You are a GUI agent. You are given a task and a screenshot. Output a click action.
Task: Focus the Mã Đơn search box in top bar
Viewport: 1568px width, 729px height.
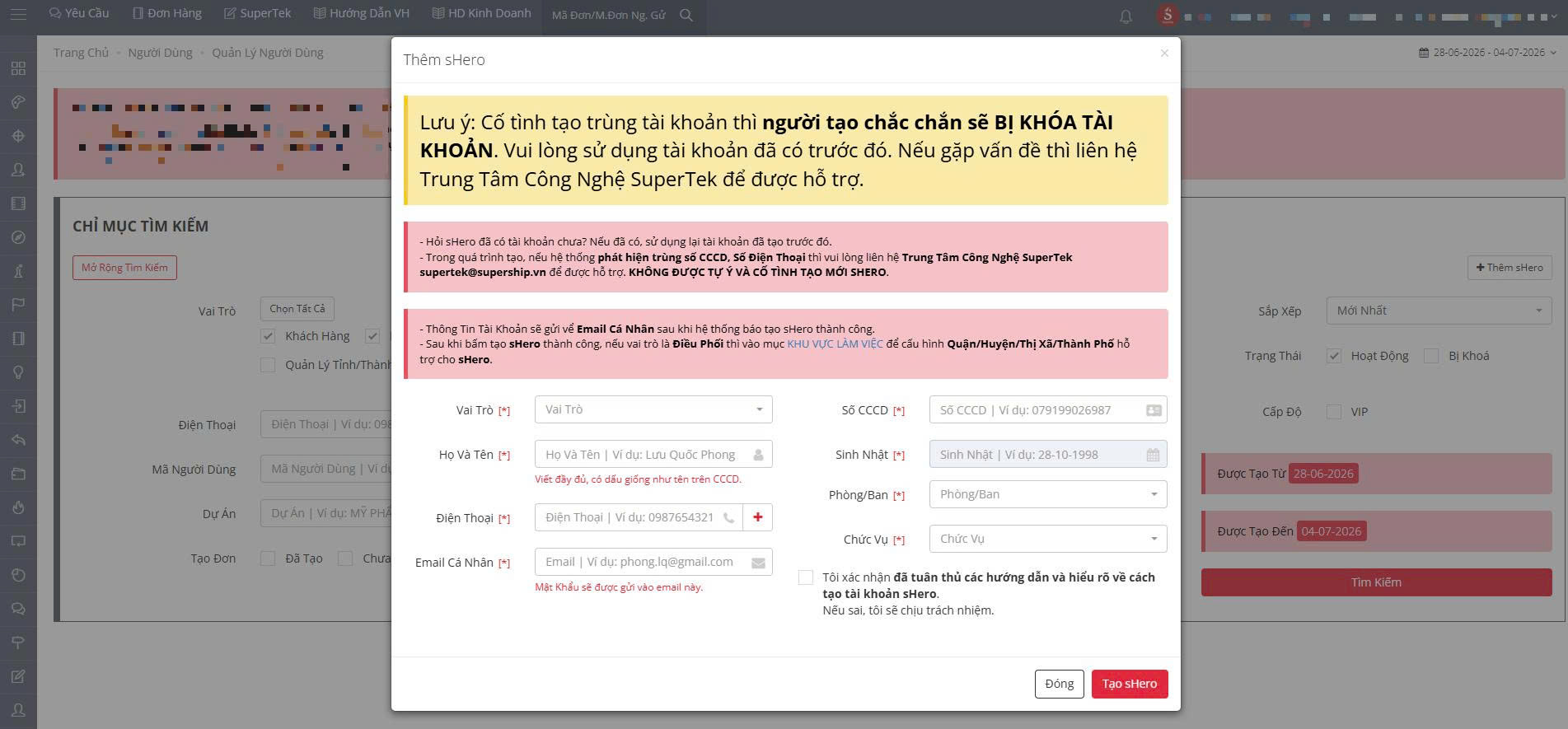608,15
